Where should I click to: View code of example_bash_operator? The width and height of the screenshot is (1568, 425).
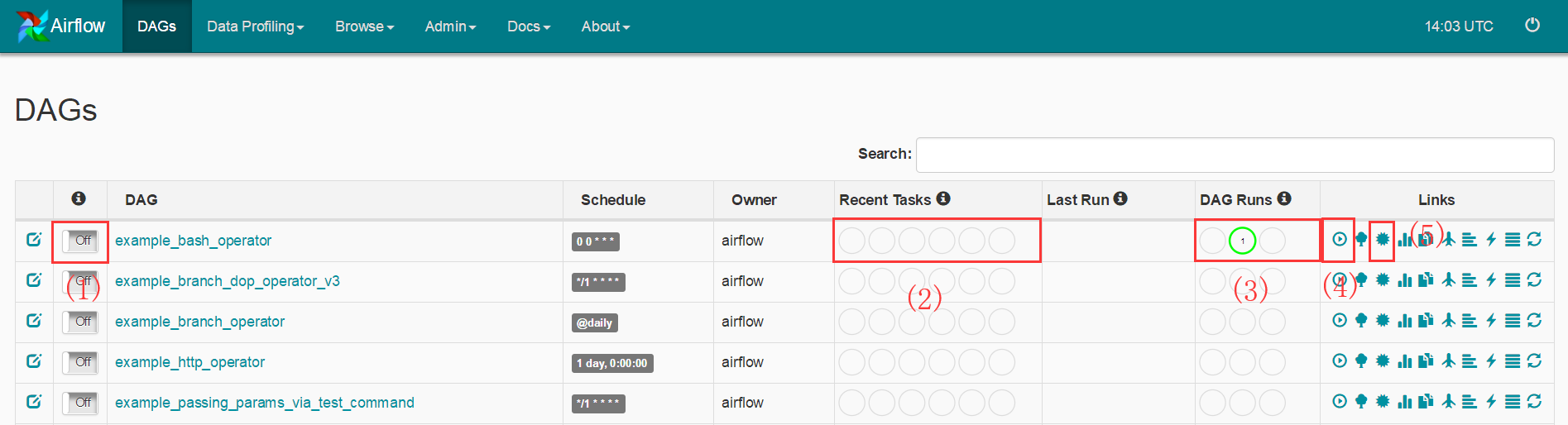[1491, 240]
